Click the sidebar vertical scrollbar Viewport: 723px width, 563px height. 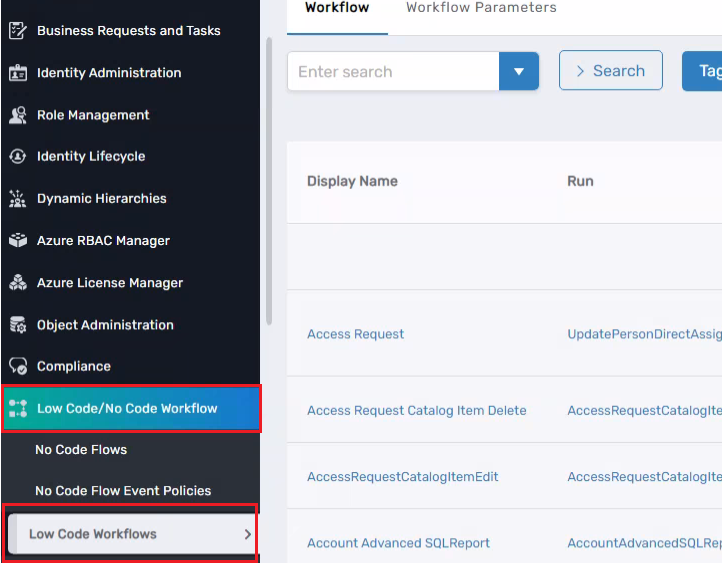click(269, 181)
